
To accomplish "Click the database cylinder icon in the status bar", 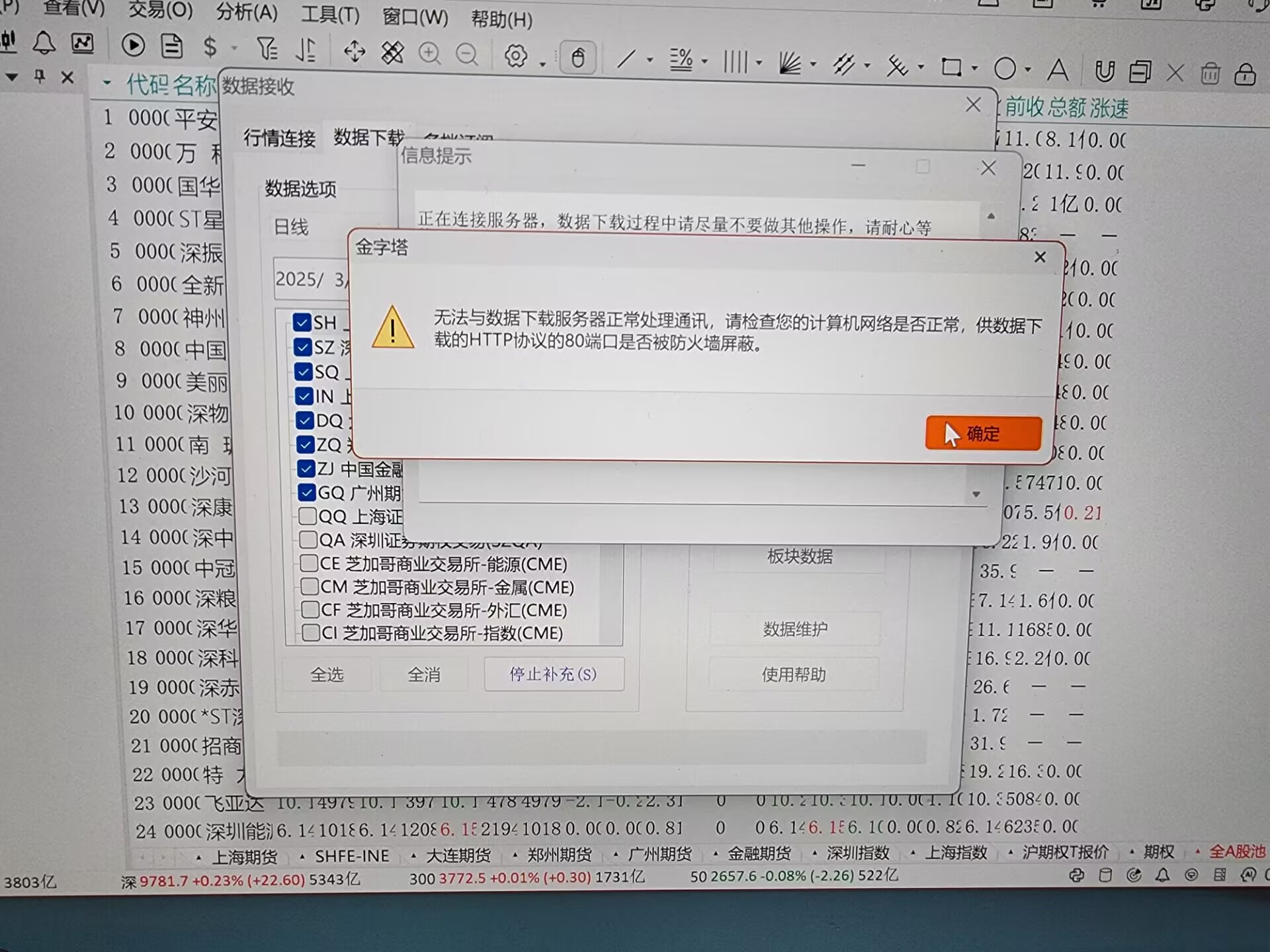I will (x=1105, y=875).
